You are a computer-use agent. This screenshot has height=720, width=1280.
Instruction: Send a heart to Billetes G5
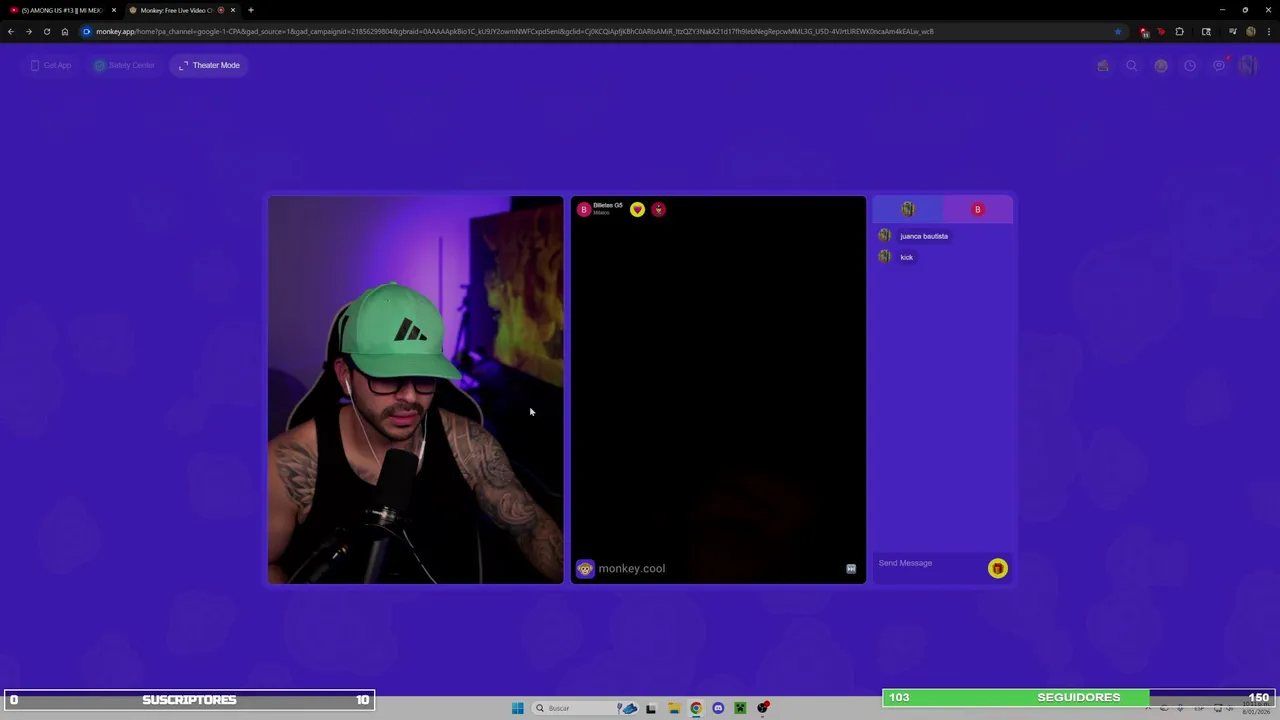[x=637, y=209]
